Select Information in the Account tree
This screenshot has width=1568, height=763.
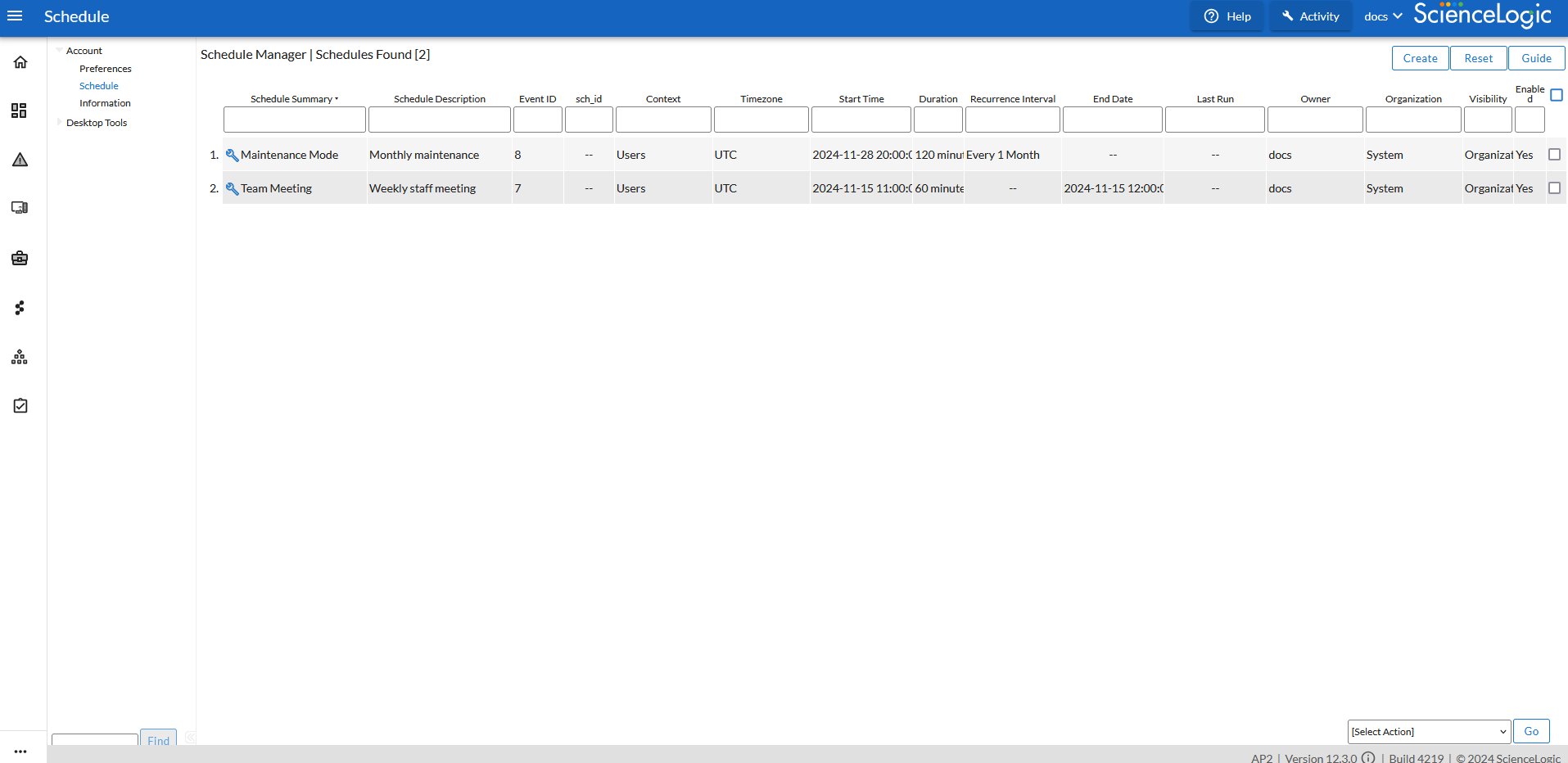105,103
